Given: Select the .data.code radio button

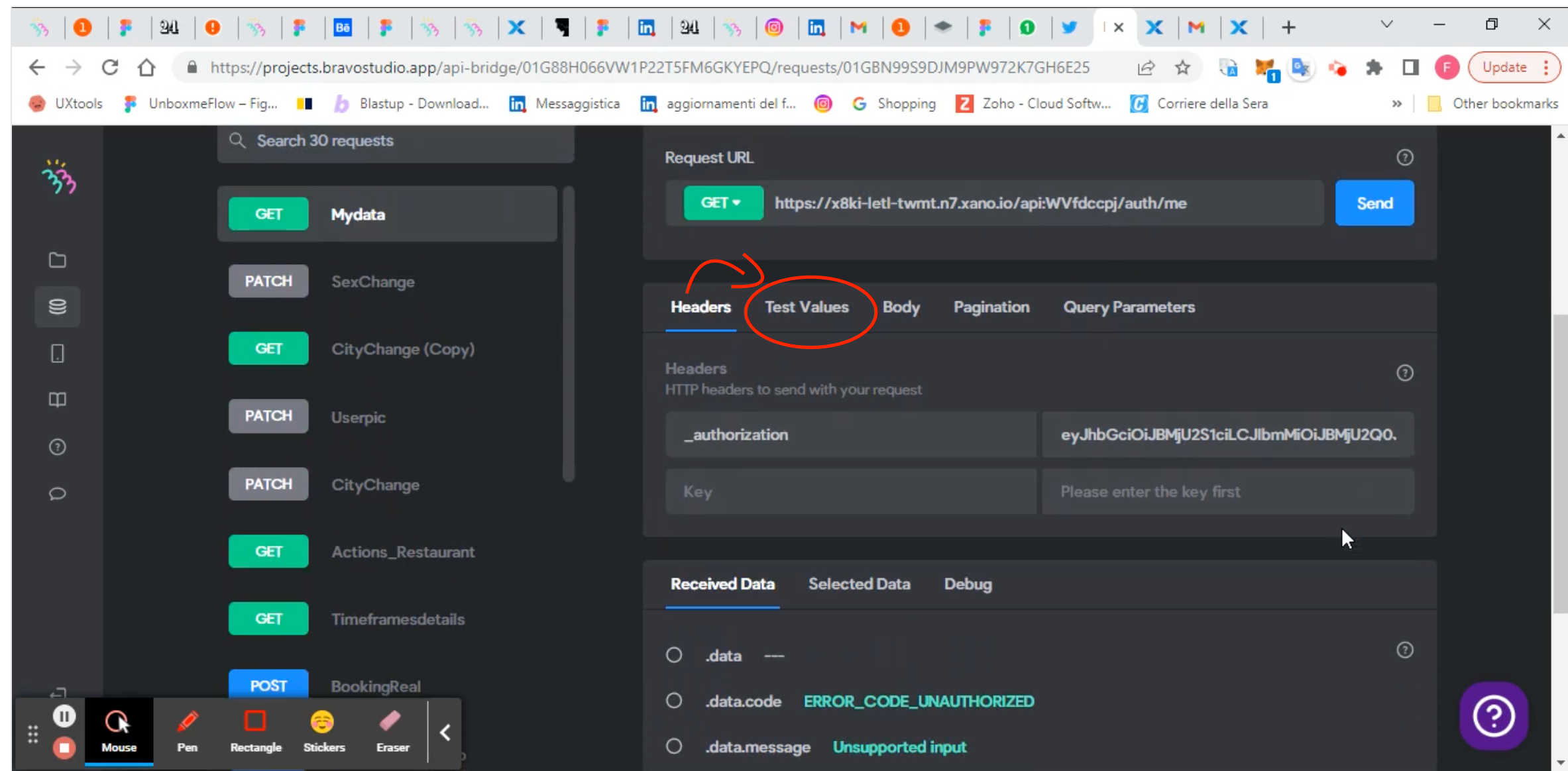Looking at the screenshot, I should coord(674,701).
